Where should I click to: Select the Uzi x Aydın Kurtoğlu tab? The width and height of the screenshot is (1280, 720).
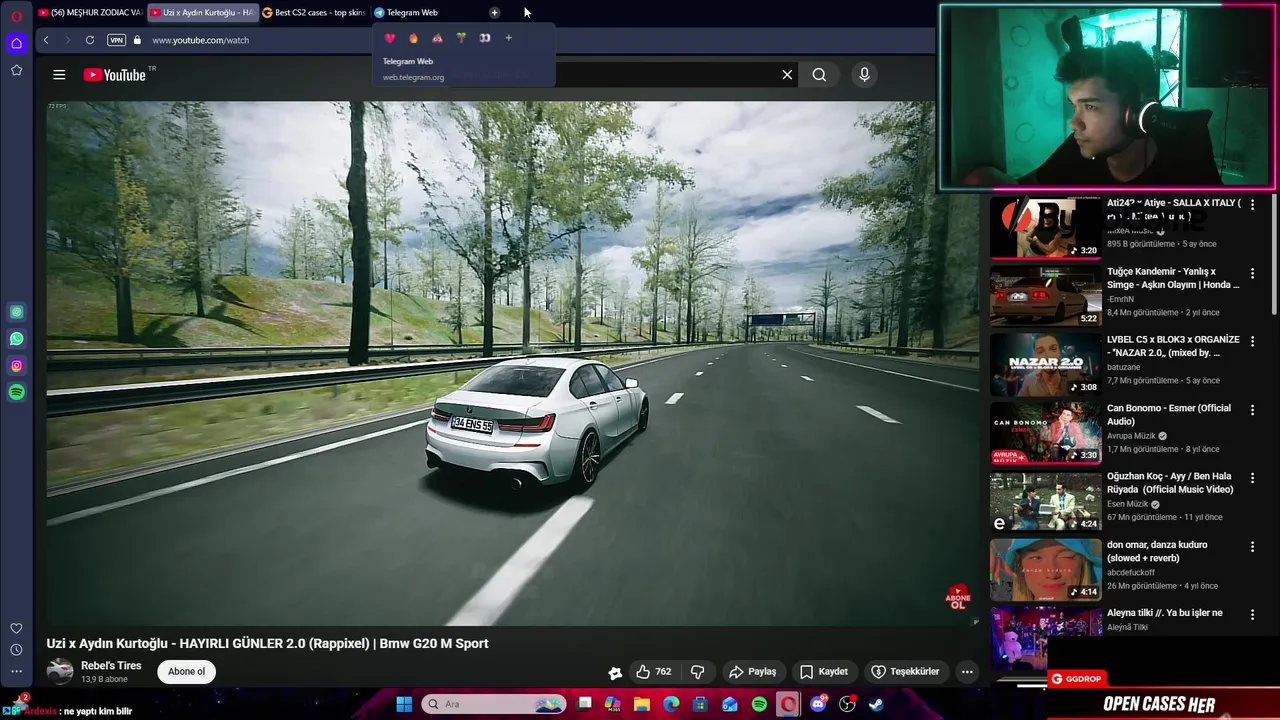click(203, 13)
